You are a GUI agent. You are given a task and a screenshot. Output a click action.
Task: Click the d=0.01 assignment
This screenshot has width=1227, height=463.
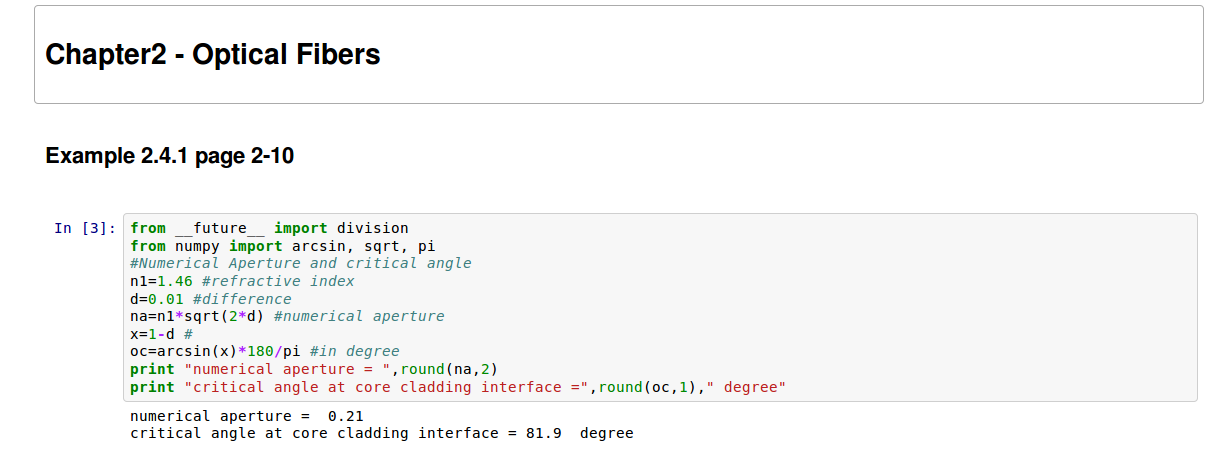[x=161, y=299]
